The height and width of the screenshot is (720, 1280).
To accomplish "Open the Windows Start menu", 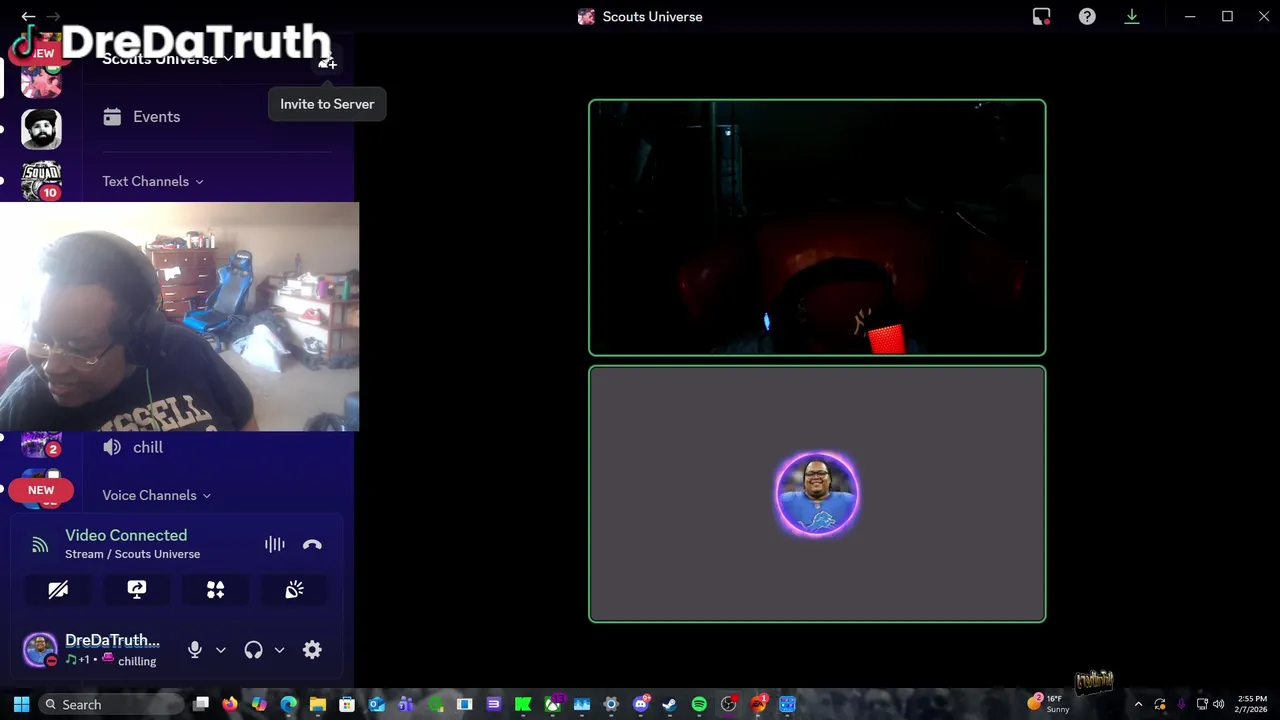I will (x=21, y=704).
